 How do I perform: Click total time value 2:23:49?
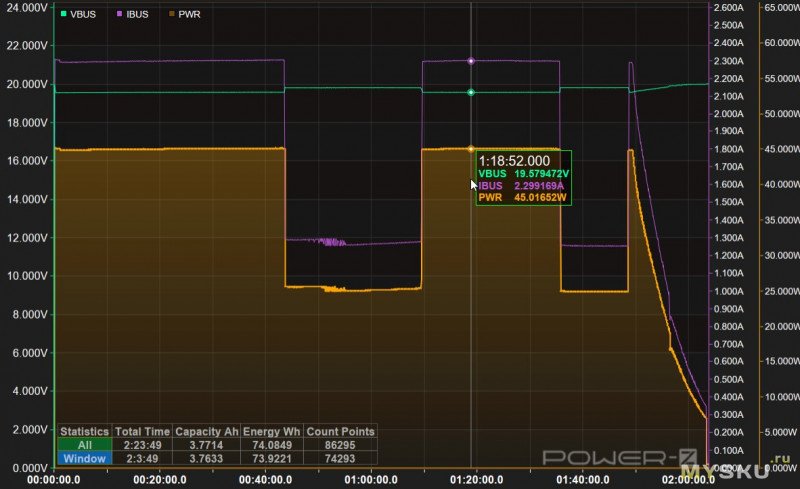tap(142, 445)
